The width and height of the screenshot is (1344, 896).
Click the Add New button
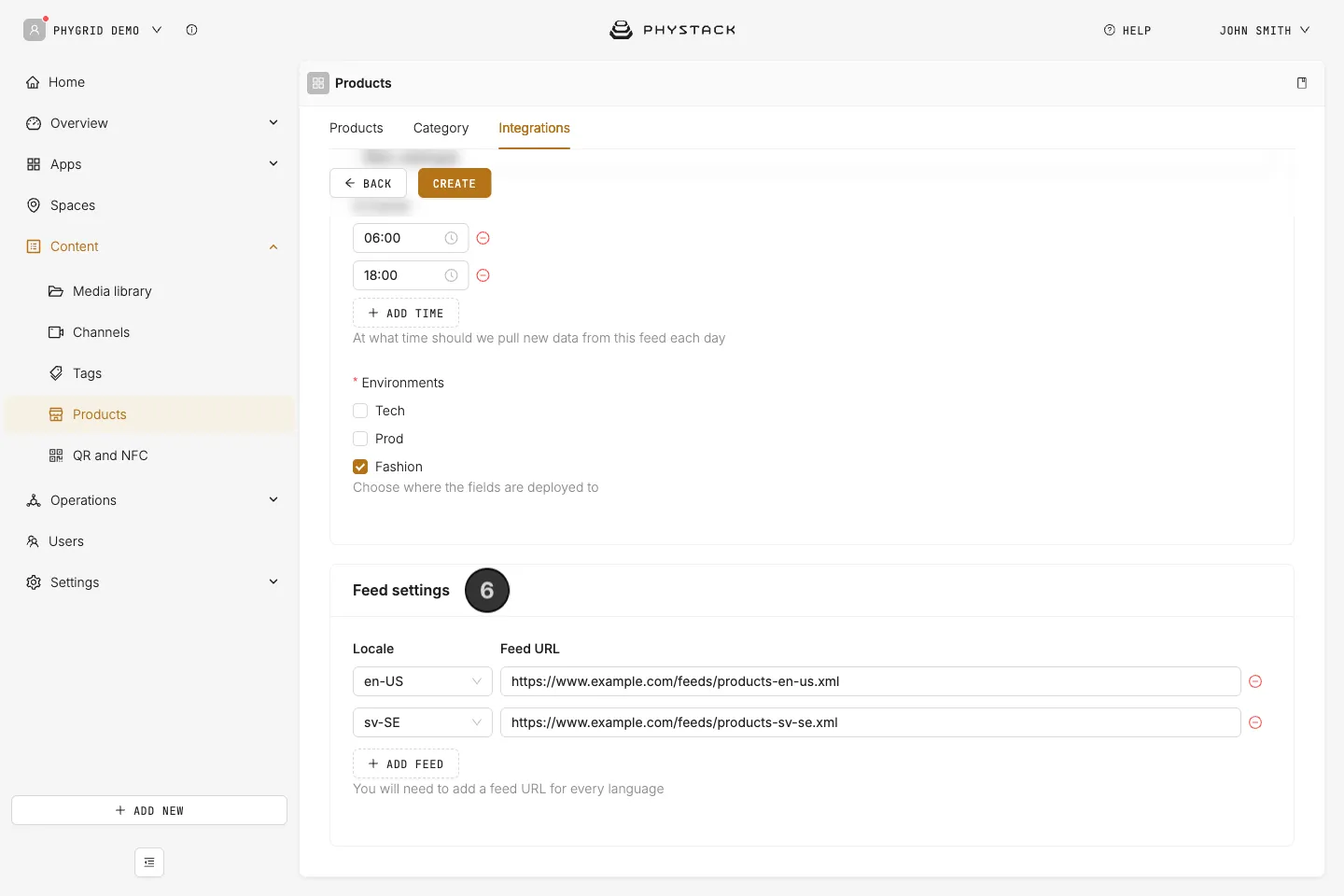click(x=149, y=810)
